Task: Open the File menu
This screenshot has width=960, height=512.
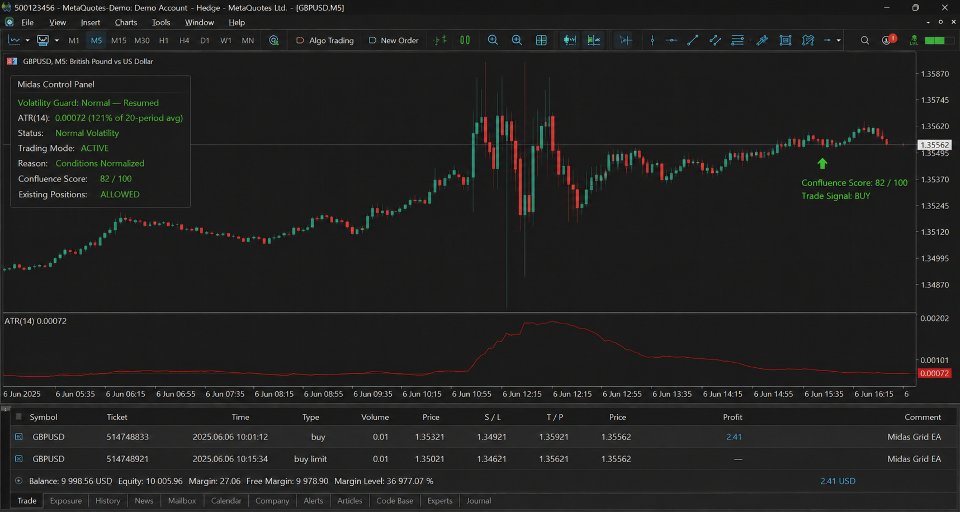Action: tap(27, 22)
